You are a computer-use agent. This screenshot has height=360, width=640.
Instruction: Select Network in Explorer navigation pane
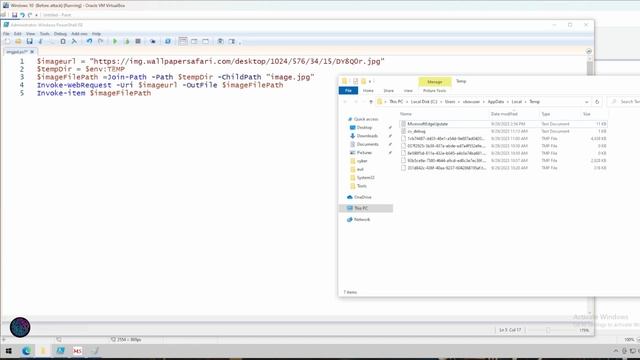tap(358, 220)
